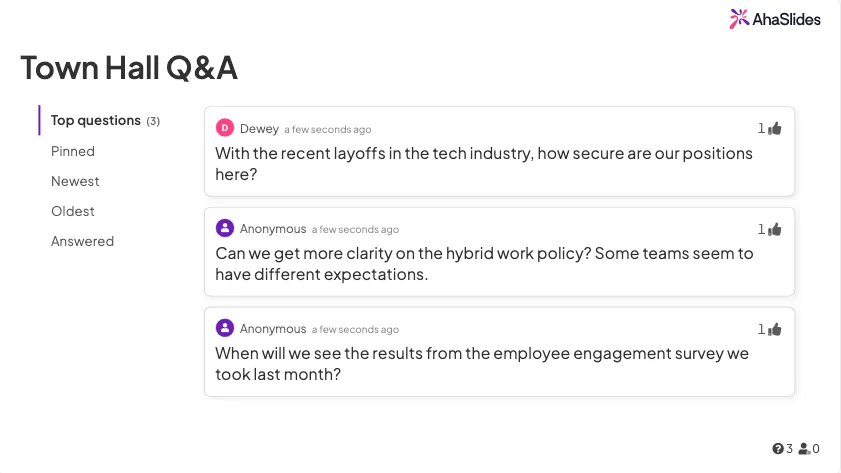
Task: Click thumbs-up on hybrid work policy question
Action: [x=775, y=229]
